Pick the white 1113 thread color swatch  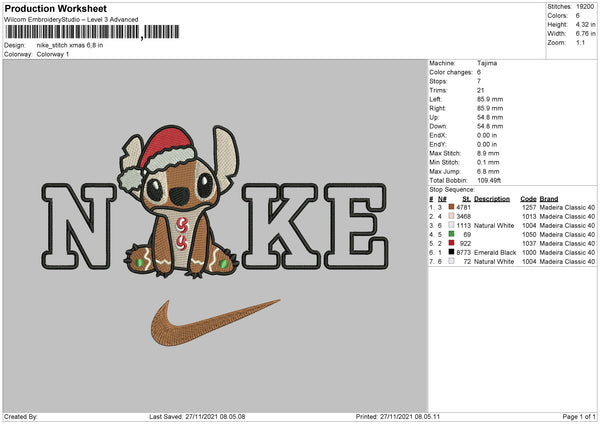451,225
